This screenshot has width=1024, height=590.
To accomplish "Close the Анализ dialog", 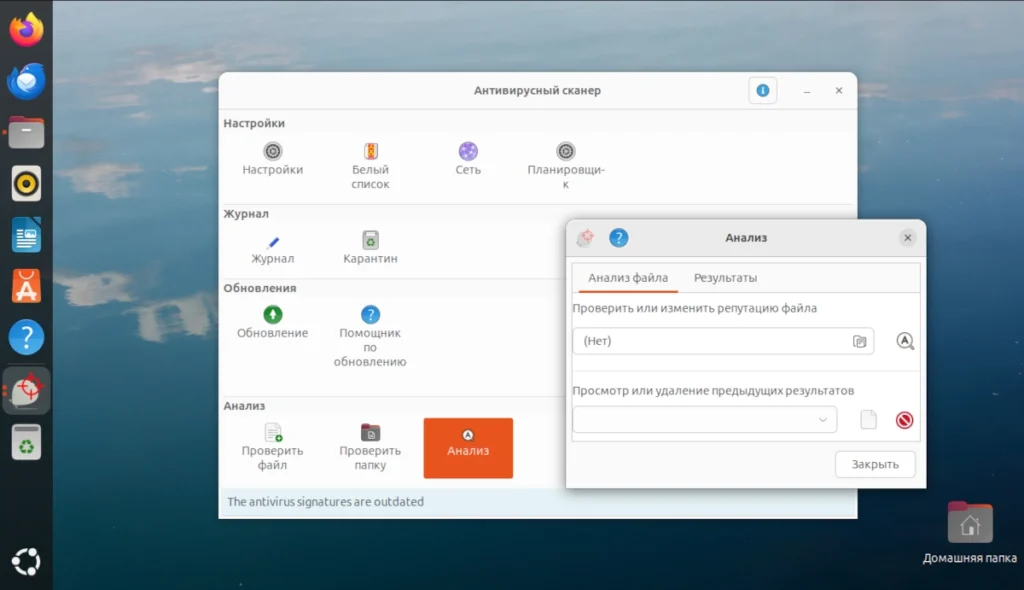I will click(x=907, y=238).
